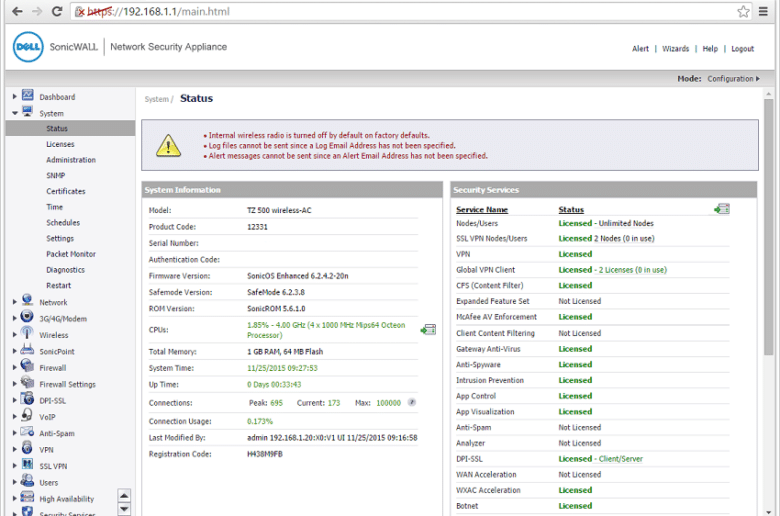Open the Settings page under System

[x=60, y=238]
